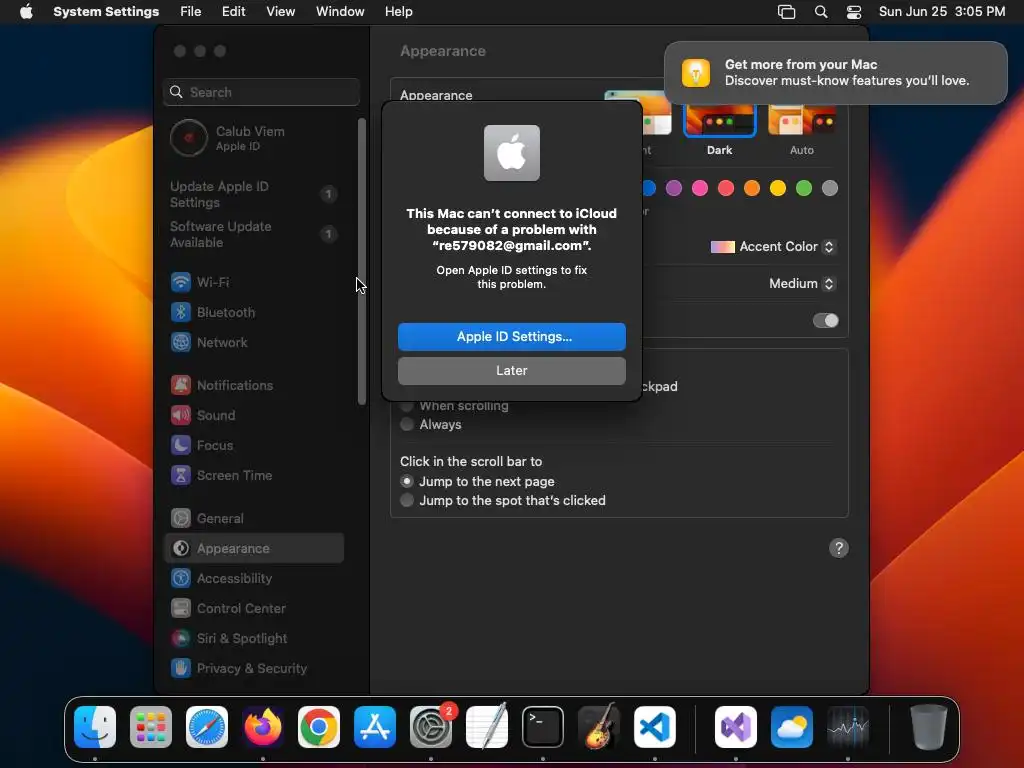Screen dimensions: 1024x768
Task: Open Weather app from the Dock
Action: click(792, 727)
